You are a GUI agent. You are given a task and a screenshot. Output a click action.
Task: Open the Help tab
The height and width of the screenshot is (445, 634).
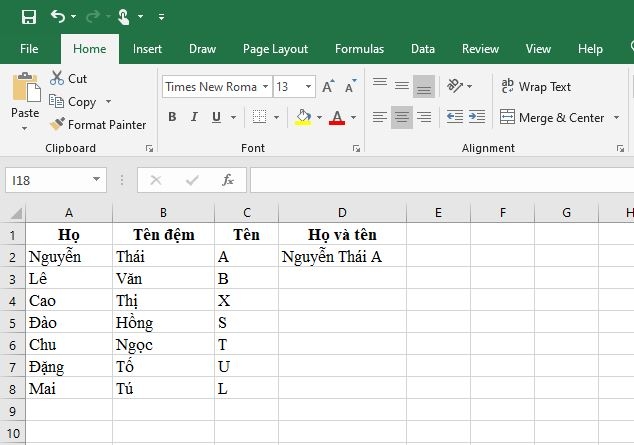tap(590, 49)
